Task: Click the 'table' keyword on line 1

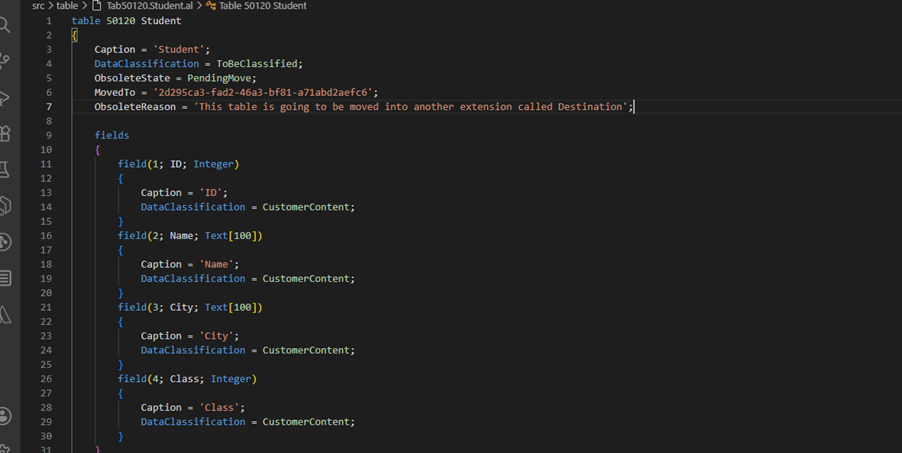Action: click(x=86, y=21)
